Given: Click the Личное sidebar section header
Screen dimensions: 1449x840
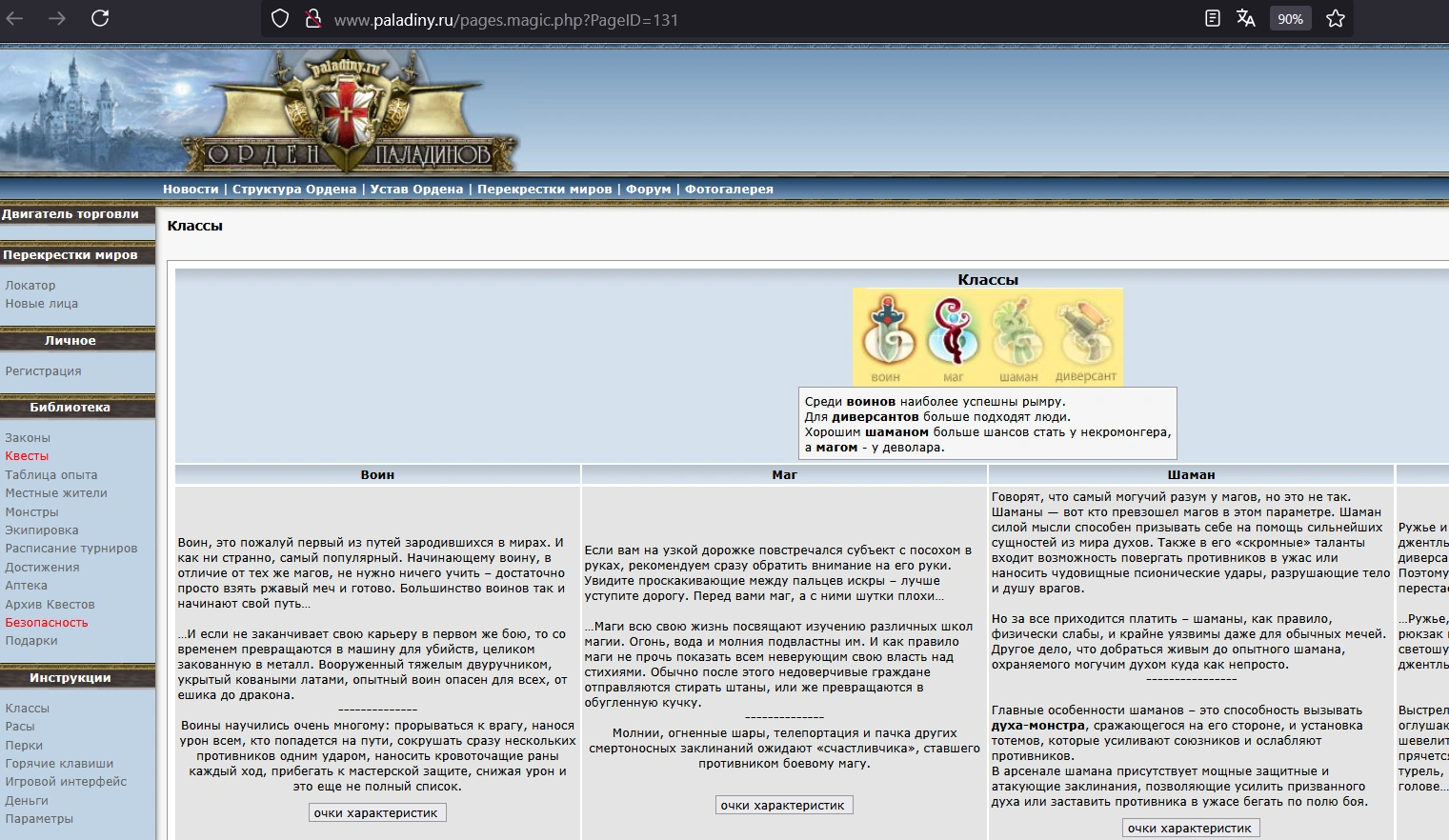Looking at the screenshot, I should [77, 341].
